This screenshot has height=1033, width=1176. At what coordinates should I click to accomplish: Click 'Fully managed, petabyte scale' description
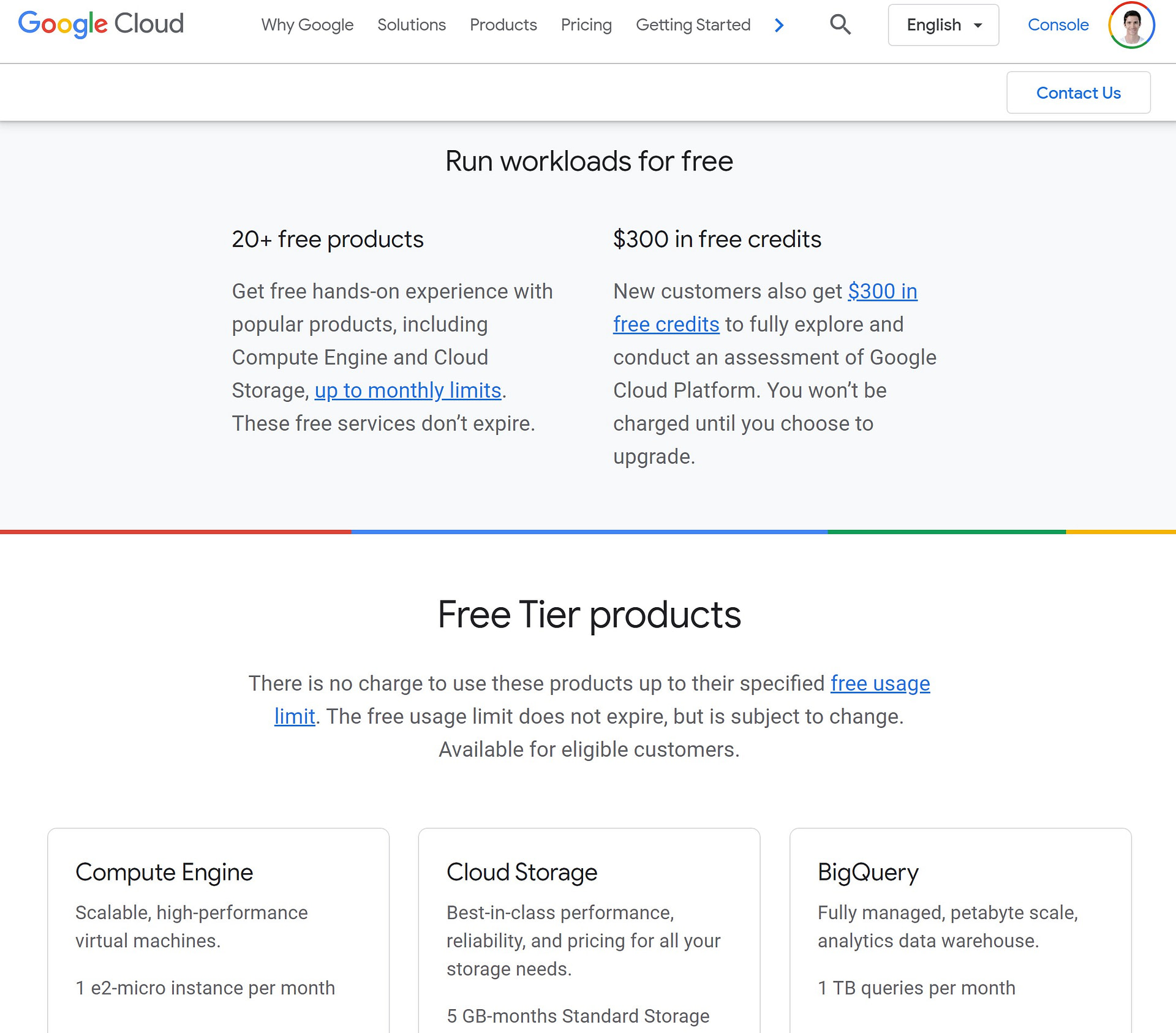pyautogui.click(x=948, y=927)
